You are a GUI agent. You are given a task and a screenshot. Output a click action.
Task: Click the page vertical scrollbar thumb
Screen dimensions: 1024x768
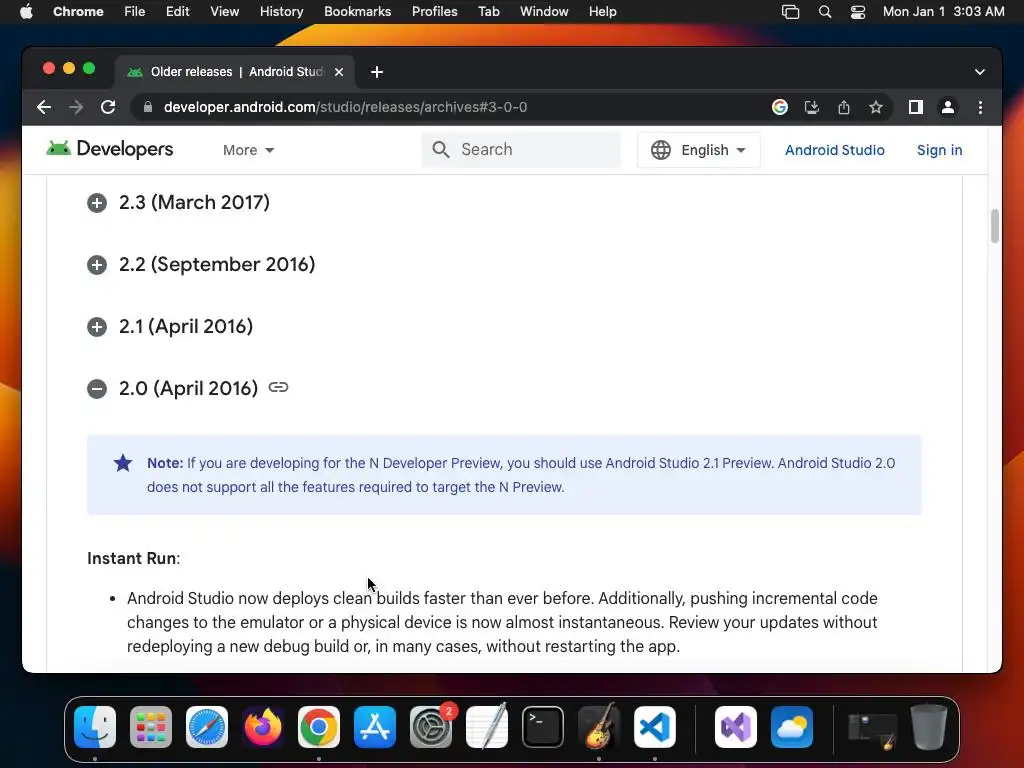[x=995, y=226]
